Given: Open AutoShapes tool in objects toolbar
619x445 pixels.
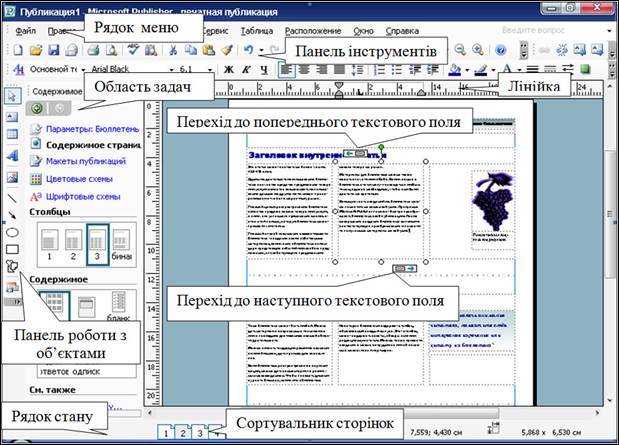Looking at the screenshot, I should pyautogui.click(x=12, y=266).
